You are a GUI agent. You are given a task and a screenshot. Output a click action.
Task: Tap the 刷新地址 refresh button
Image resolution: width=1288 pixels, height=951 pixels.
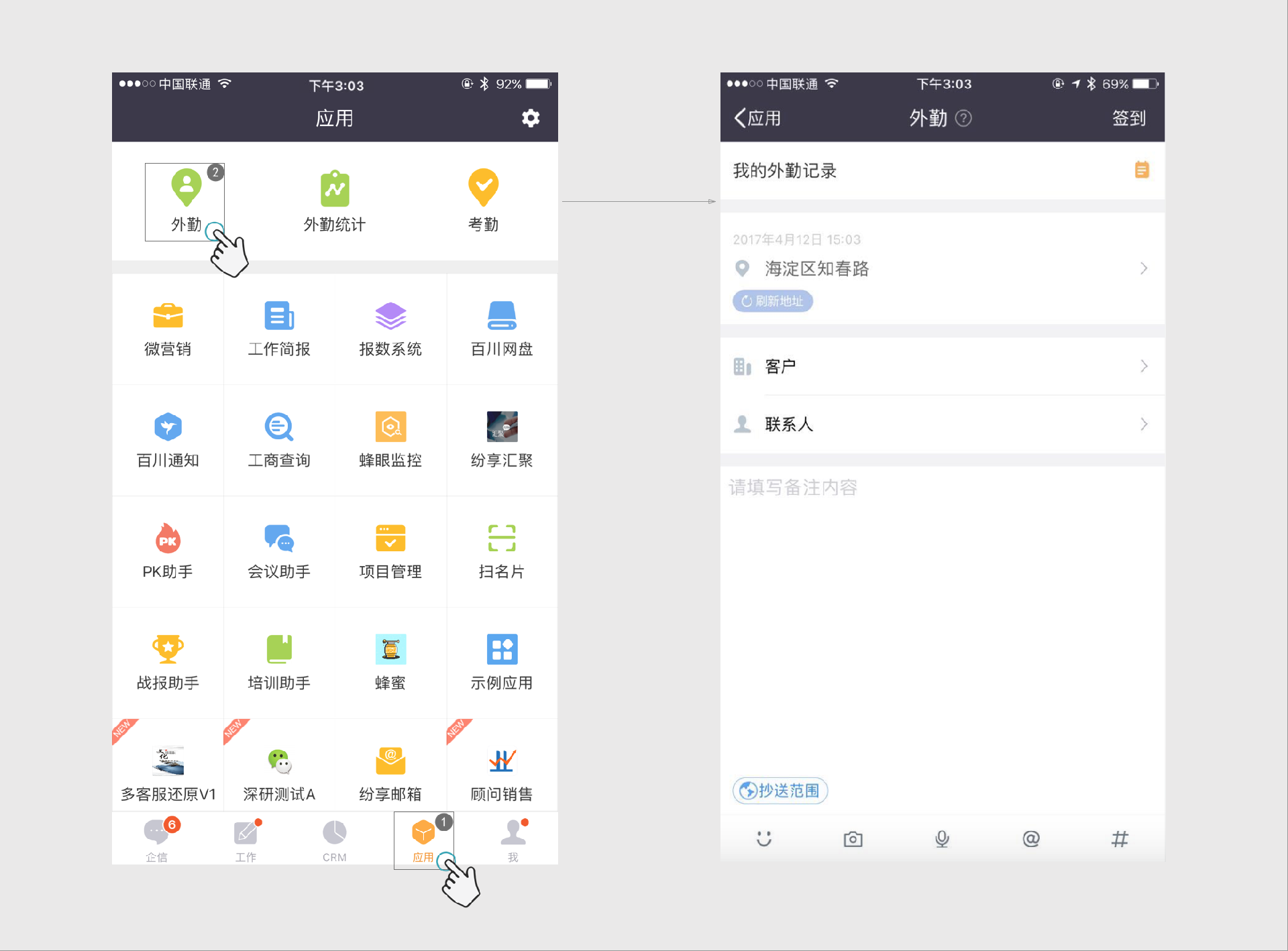click(773, 301)
